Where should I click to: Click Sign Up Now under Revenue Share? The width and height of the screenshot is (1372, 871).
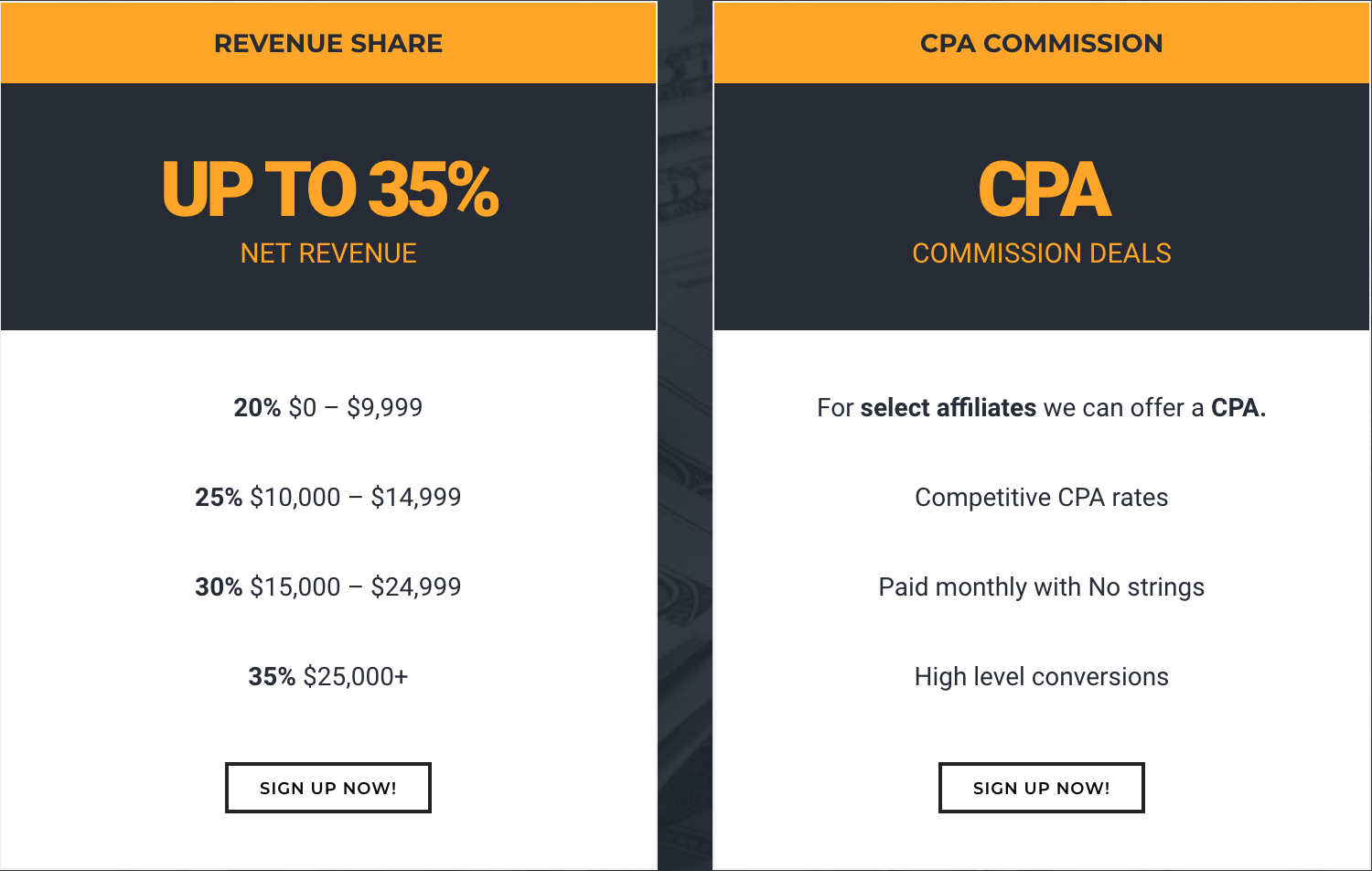pyautogui.click(x=328, y=788)
